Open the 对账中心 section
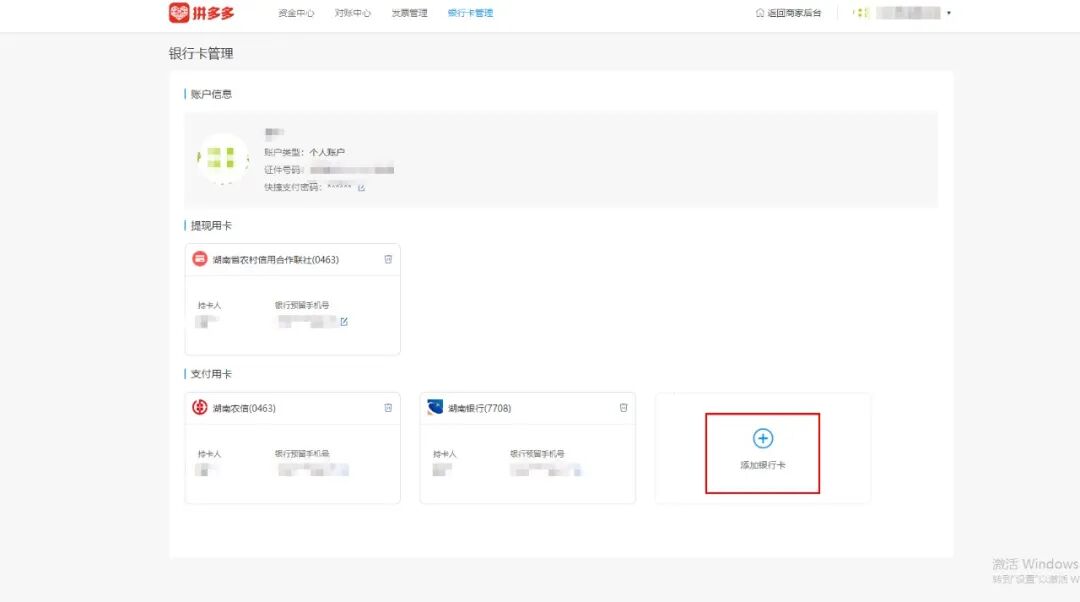The image size is (1080, 602). 353,13
